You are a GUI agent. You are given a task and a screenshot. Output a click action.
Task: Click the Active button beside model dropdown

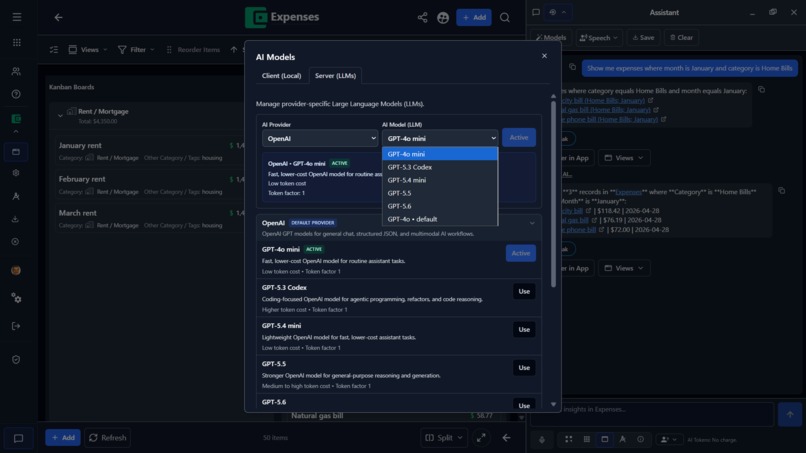pos(519,138)
